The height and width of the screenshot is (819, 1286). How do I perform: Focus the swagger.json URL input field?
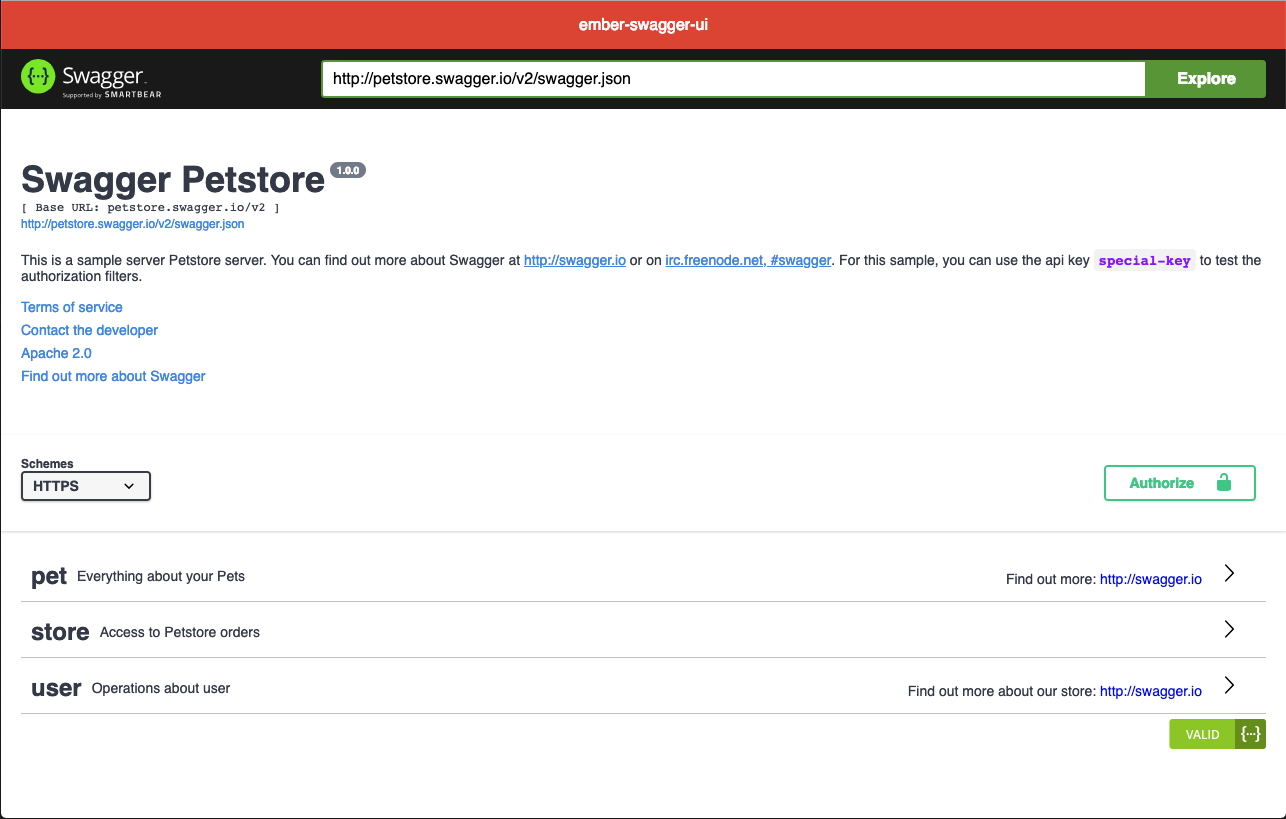pyautogui.click(x=733, y=79)
